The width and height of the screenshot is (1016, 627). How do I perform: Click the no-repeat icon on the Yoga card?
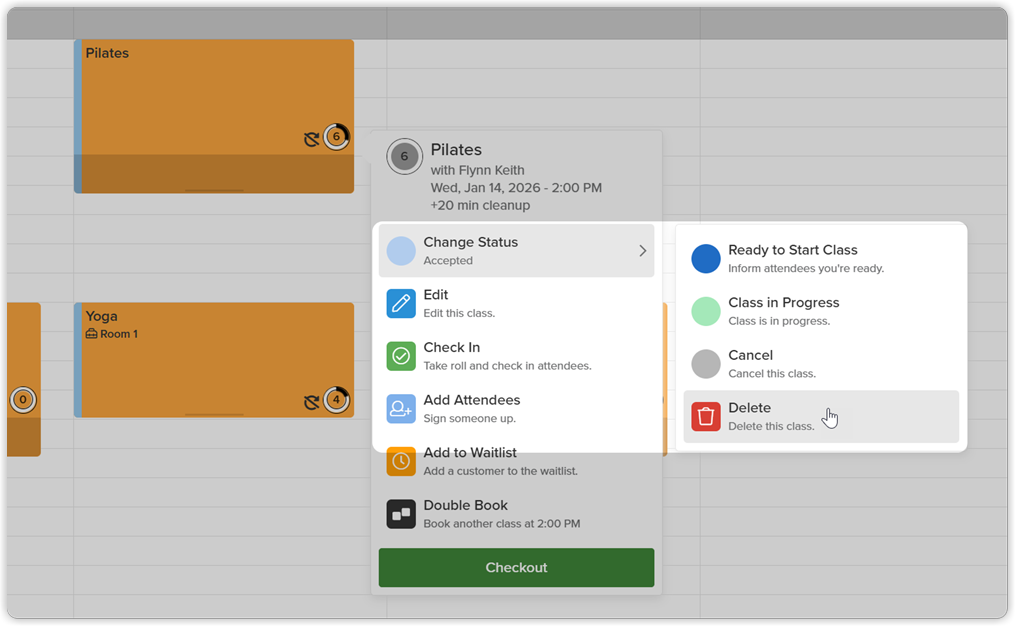click(x=312, y=402)
